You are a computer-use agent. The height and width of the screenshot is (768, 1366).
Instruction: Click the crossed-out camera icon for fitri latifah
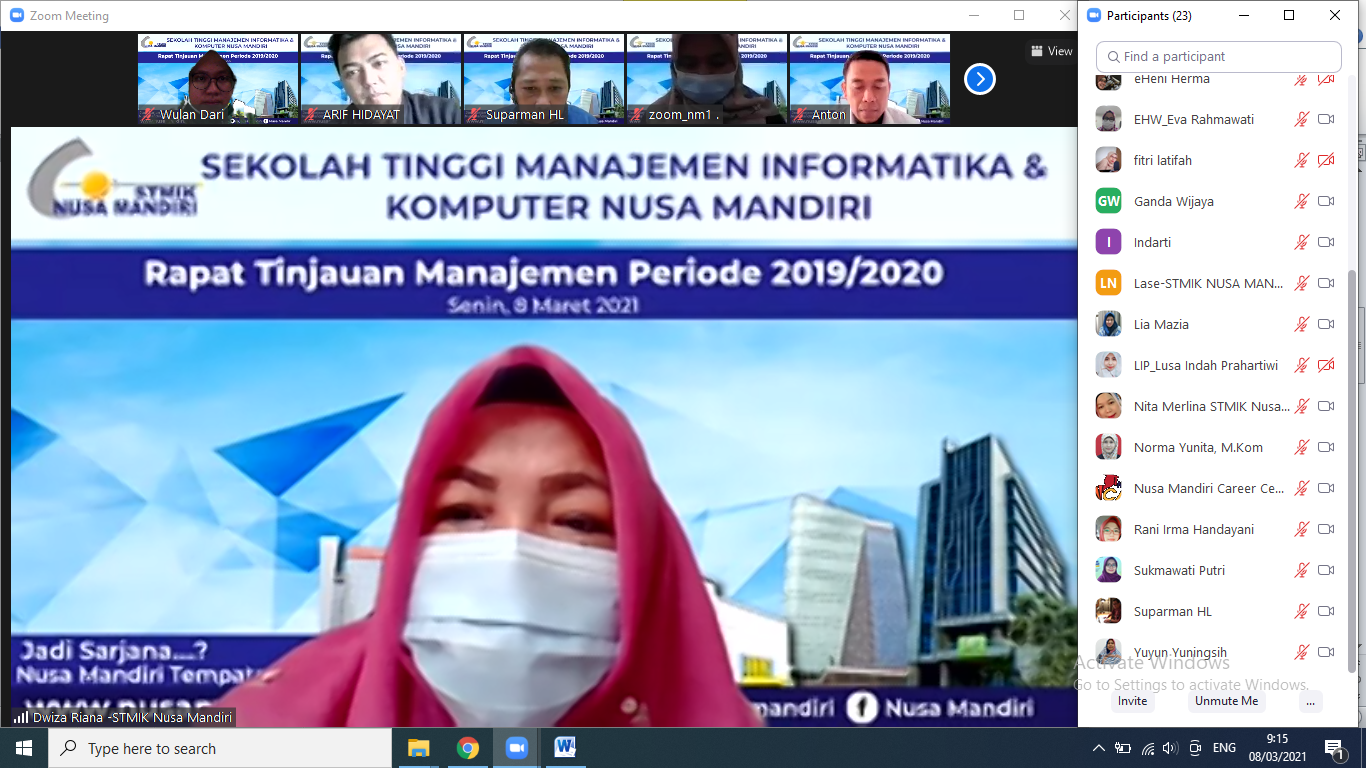click(x=1326, y=160)
